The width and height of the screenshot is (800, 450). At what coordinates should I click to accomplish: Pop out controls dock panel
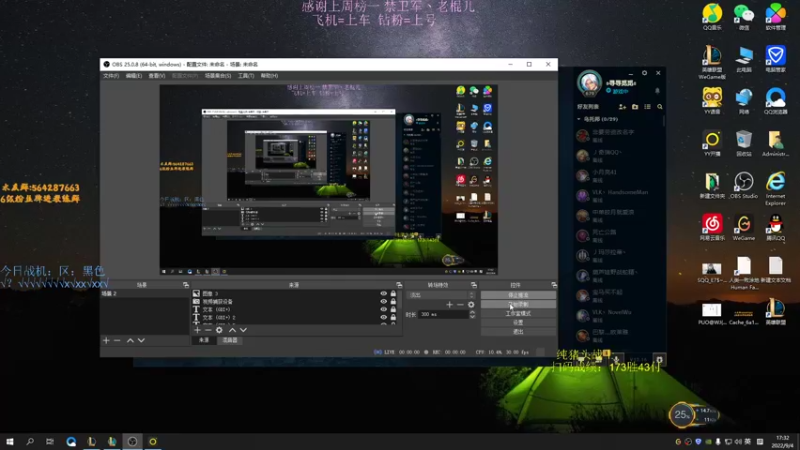point(554,285)
